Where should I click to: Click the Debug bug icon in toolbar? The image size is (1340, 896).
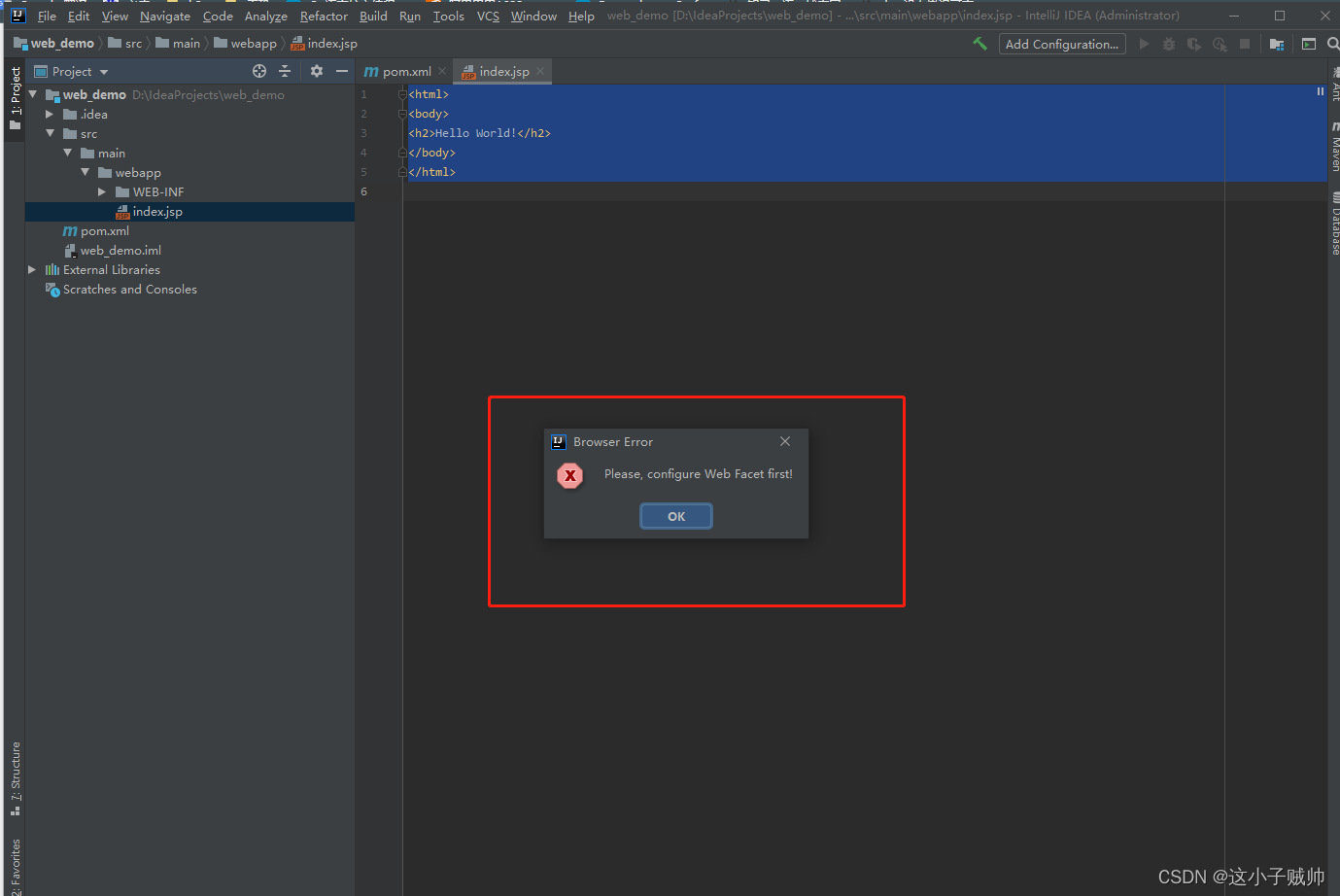tap(1169, 44)
